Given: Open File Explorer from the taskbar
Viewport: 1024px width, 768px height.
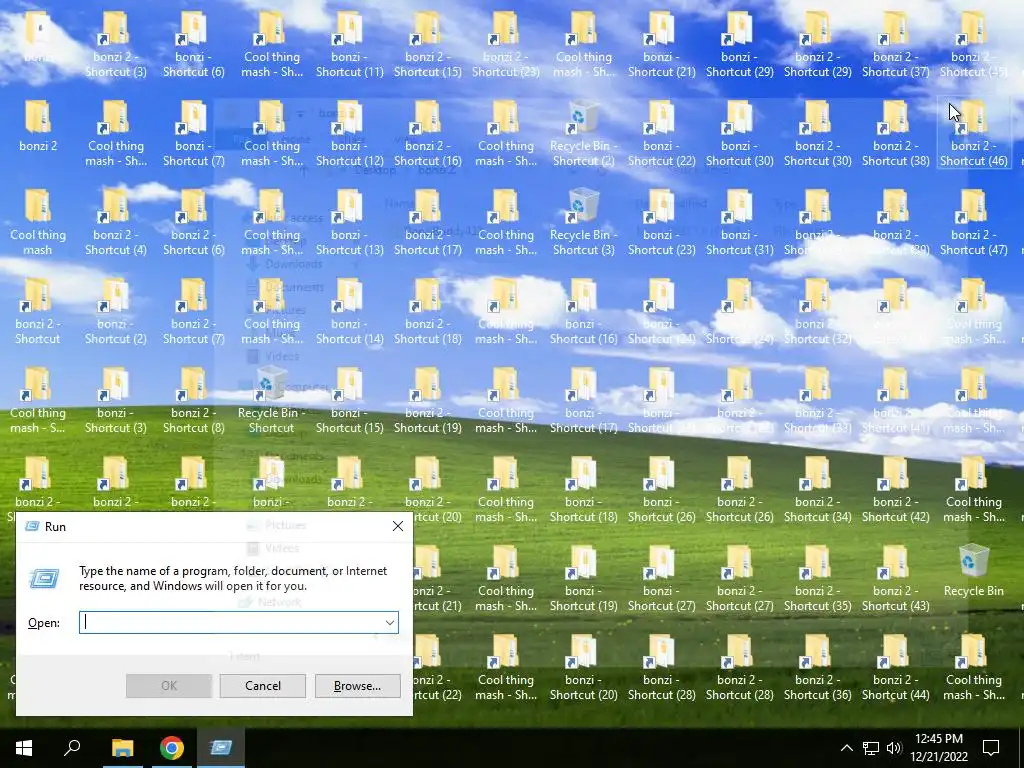Looking at the screenshot, I should [x=122, y=748].
